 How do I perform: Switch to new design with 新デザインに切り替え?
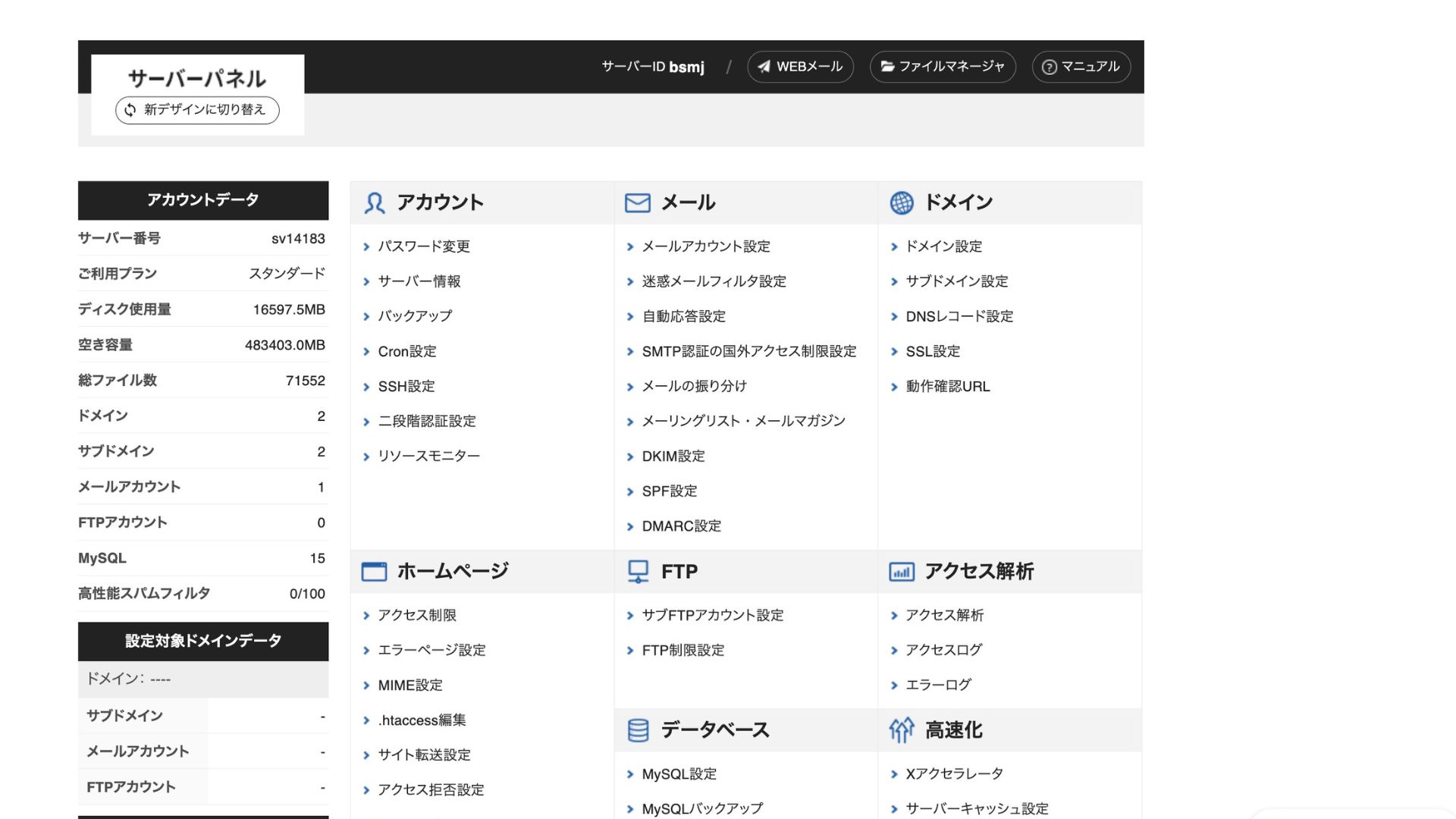coord(197,110)
